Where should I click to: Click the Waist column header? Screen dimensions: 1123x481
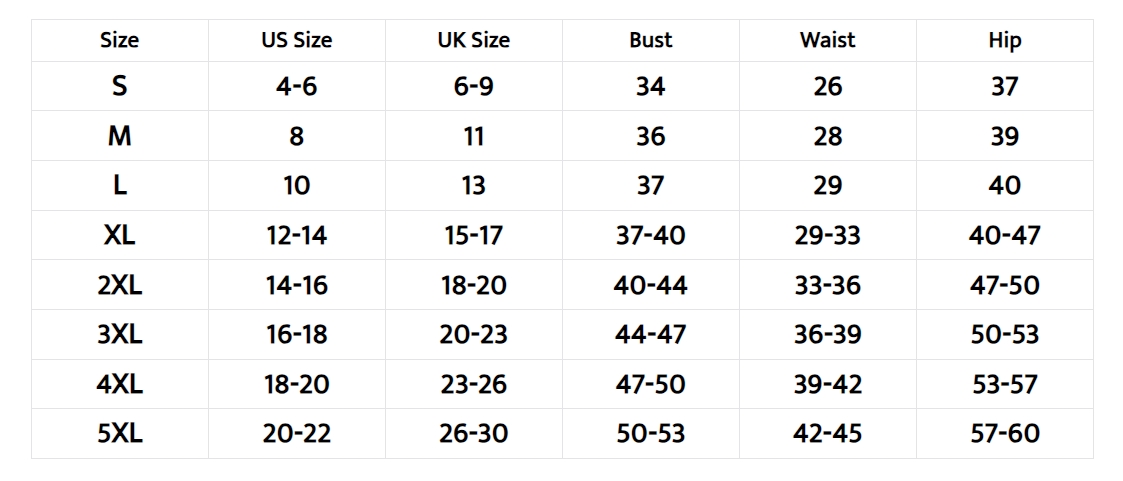827,41
